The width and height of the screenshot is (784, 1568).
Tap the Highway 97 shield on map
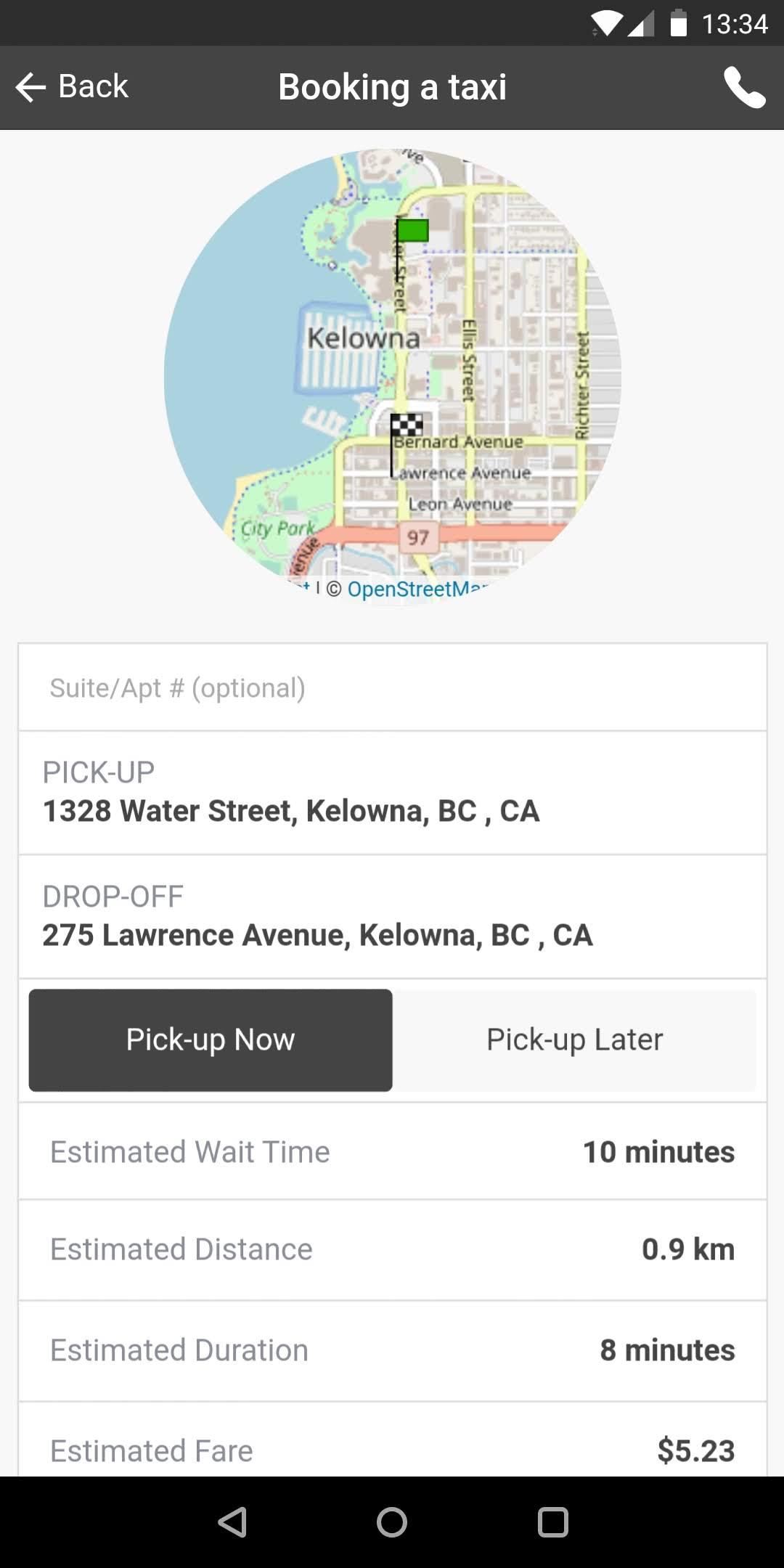(x=417, y=537)
